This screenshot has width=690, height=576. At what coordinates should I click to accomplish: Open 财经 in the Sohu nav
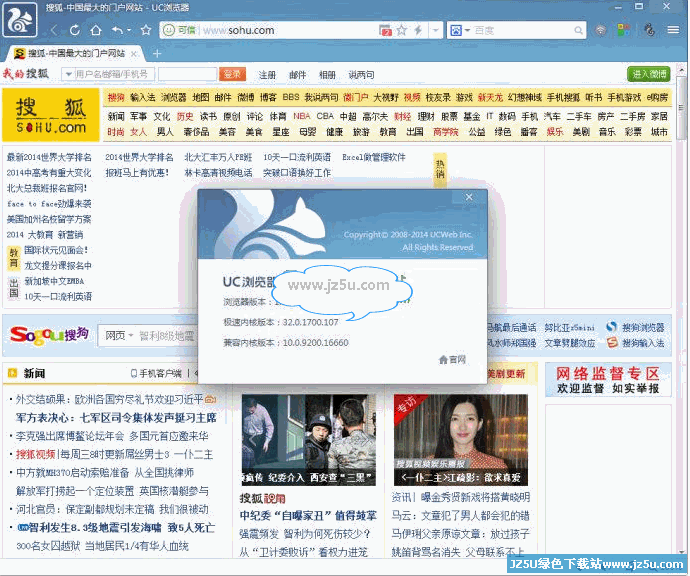(x=403, y=116)
